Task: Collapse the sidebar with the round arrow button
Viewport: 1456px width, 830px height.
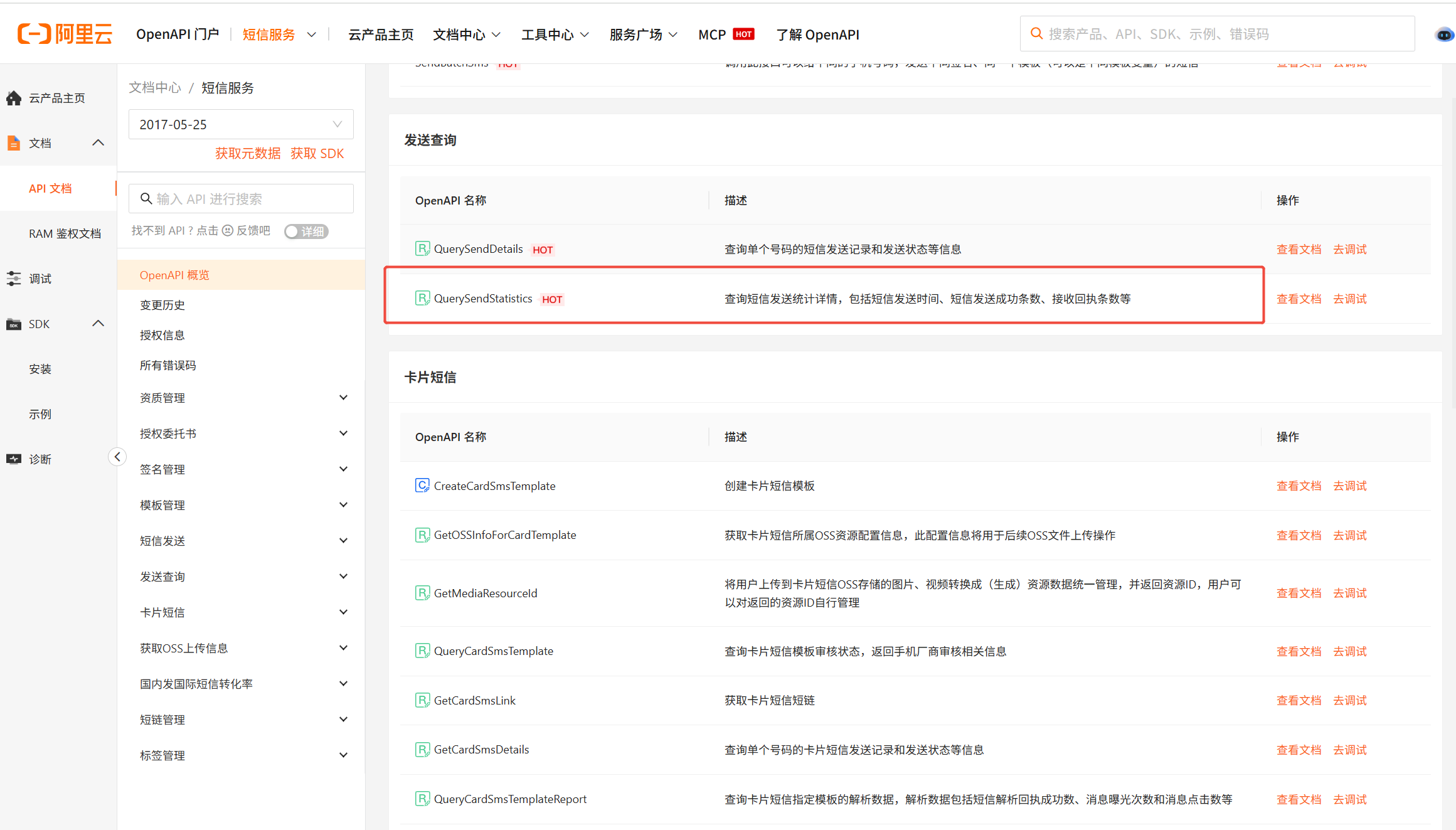Action: [117, 457]
